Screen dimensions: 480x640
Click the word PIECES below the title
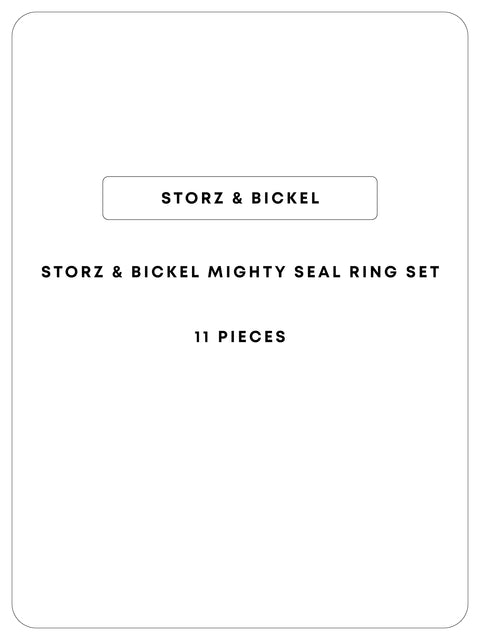click(252, 337)
